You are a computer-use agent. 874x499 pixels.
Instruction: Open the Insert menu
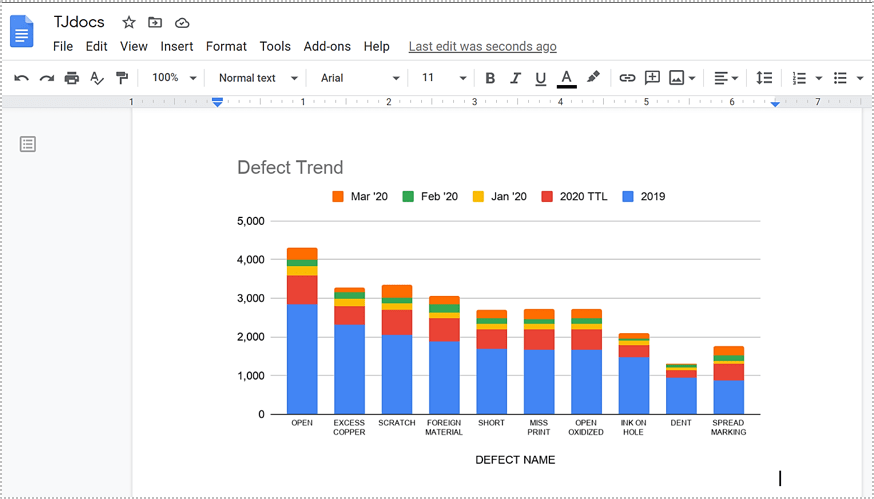point(177,46)
